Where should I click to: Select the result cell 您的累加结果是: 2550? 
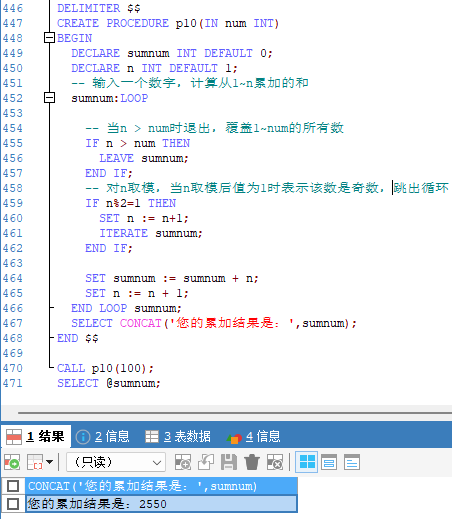(x=161, y=504)
